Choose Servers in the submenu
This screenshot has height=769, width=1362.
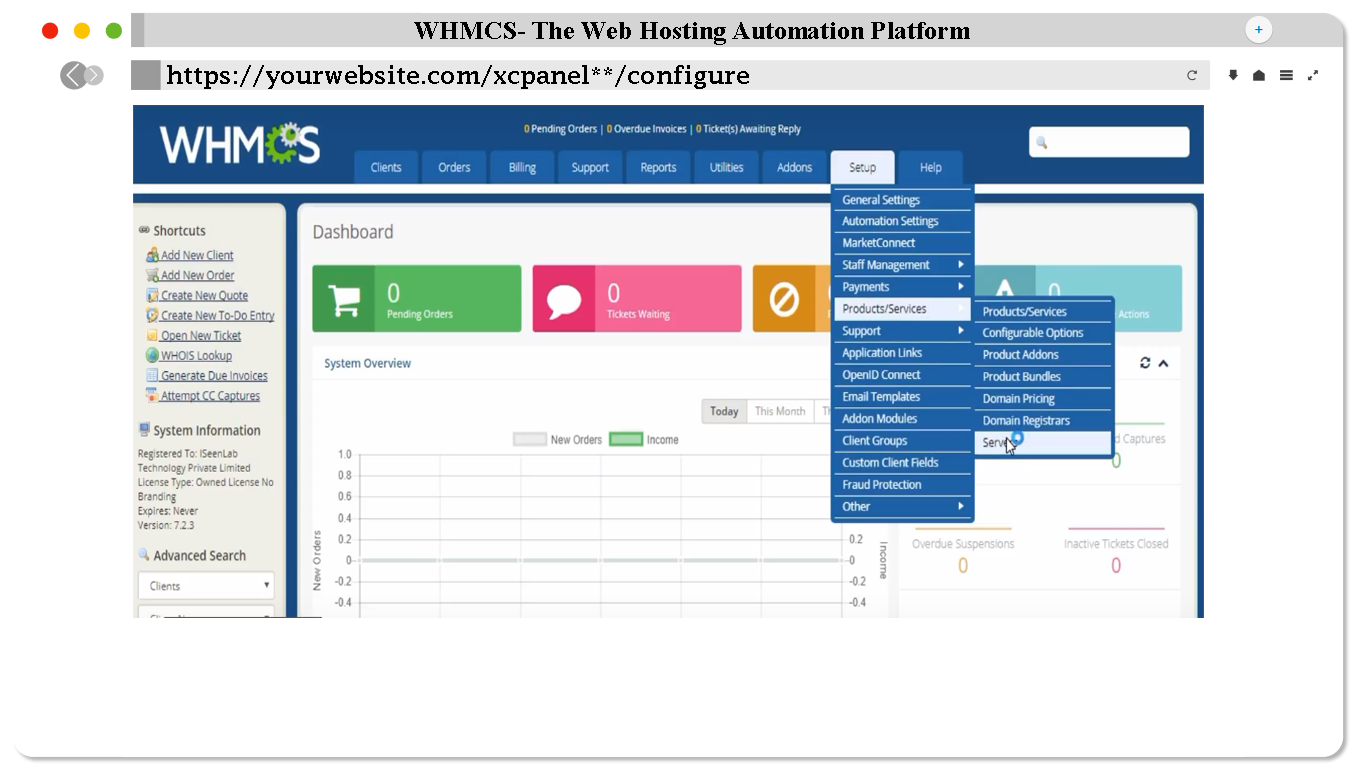click(x=1043, y=443)
